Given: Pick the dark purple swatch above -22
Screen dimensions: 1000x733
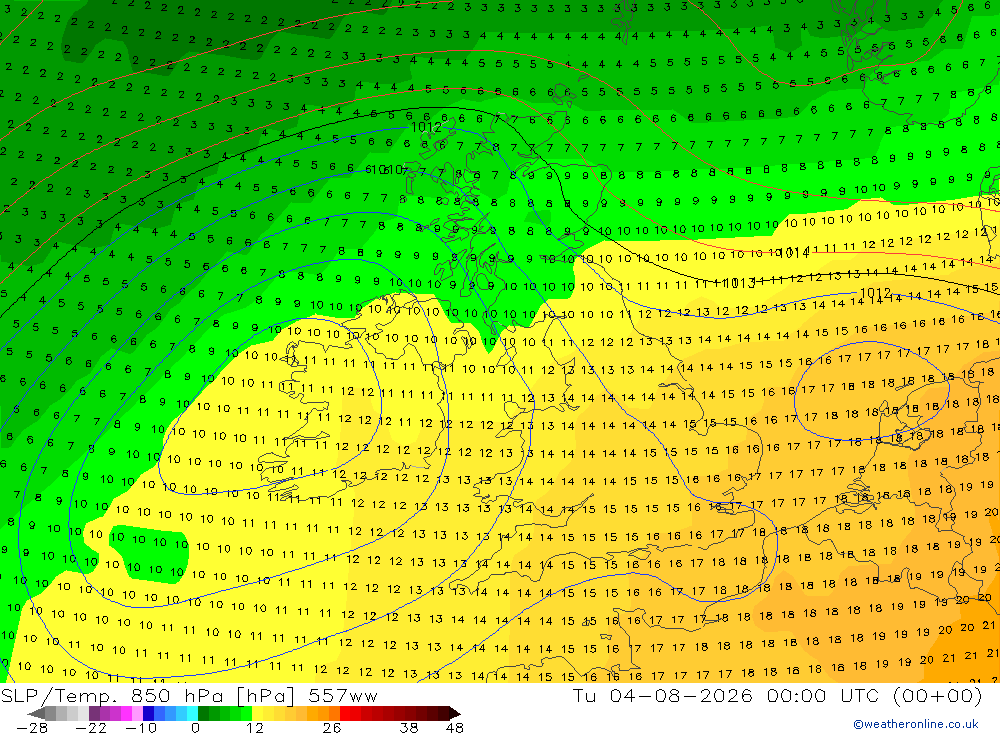Looking at the screenshot, I should coord(94,714).
